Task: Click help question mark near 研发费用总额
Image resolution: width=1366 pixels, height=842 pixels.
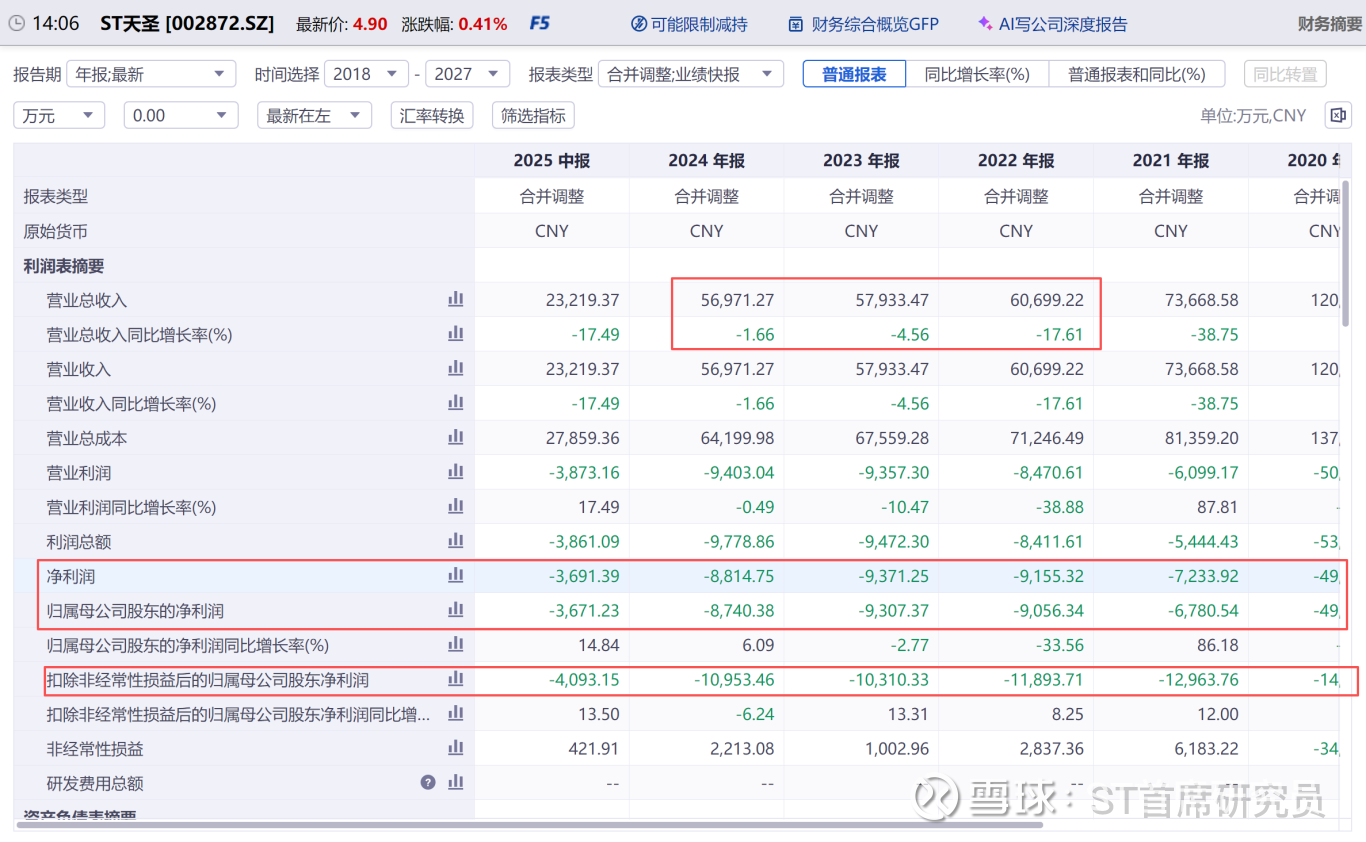Action: [428, 782]
